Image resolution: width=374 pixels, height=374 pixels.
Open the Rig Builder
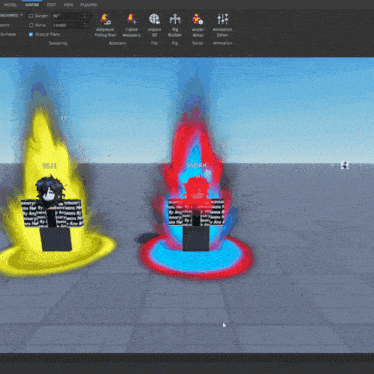coord(175,25)
